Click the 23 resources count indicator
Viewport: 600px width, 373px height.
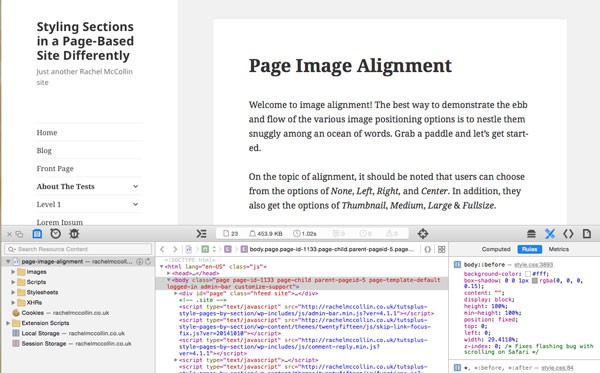[x=231, y=234]
